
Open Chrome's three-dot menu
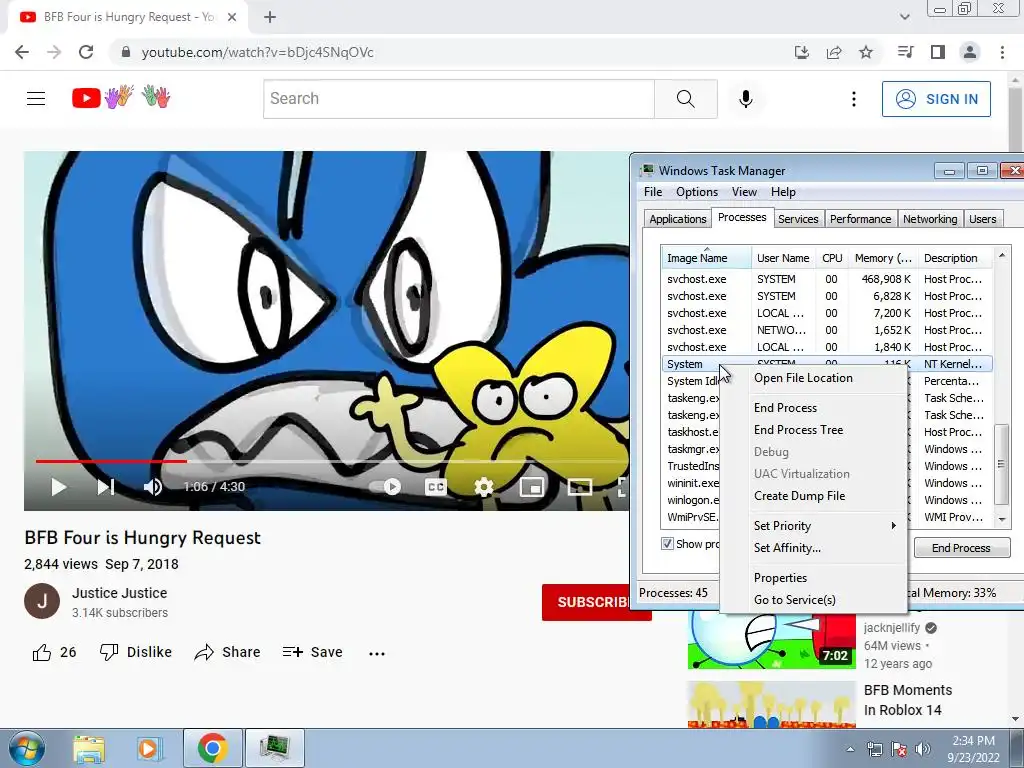(x=1002, y=52)
